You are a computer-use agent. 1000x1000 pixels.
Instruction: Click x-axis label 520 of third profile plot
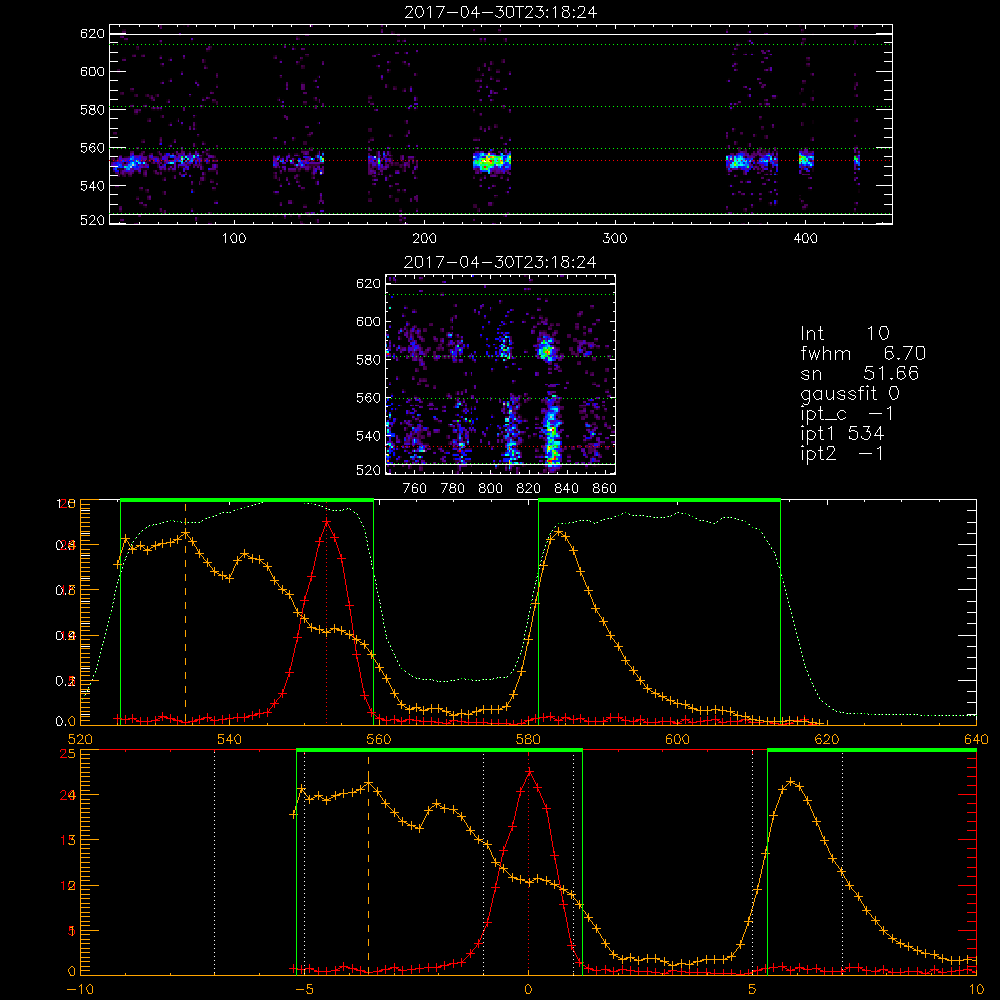click(80, 739)
